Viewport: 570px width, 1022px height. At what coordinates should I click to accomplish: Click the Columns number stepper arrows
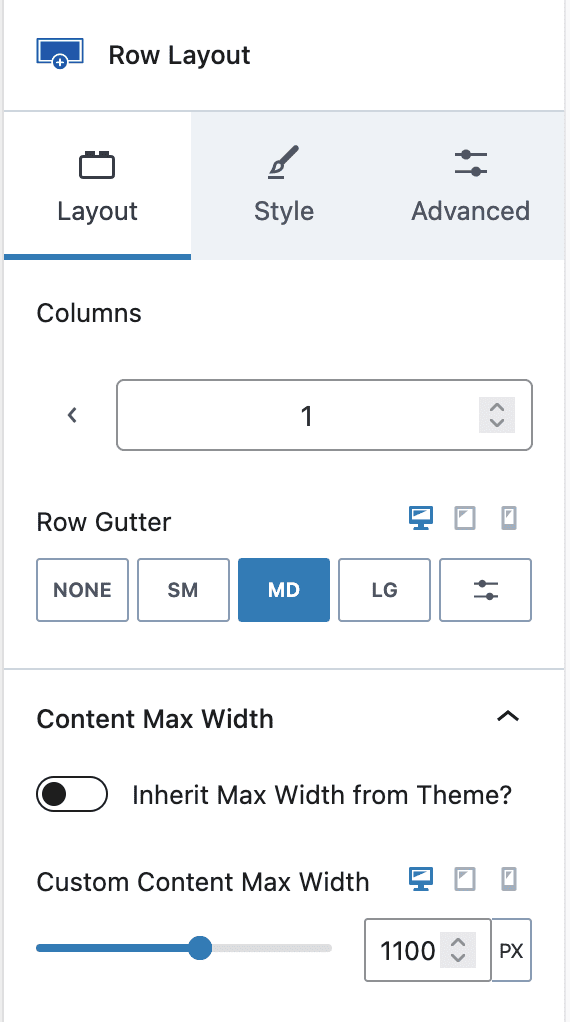click(x=497, y=415)
